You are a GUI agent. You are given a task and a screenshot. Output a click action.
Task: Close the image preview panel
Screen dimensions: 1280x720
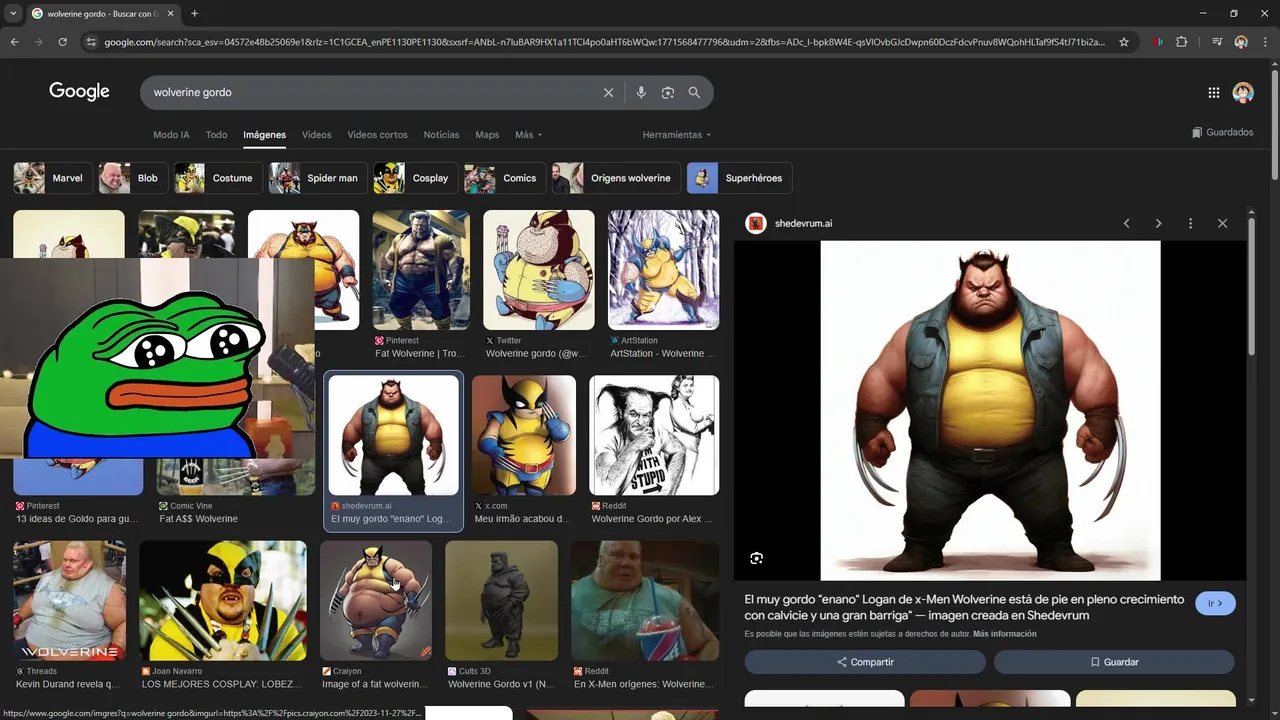point(1222,223)
